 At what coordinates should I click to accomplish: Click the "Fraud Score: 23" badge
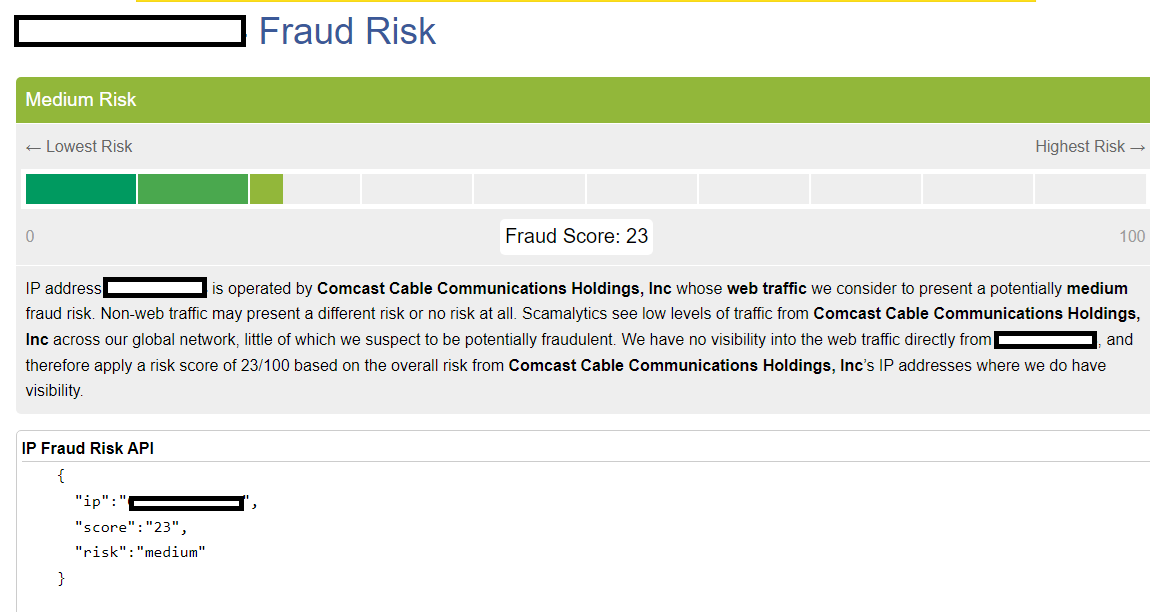[x=577, y=237]
